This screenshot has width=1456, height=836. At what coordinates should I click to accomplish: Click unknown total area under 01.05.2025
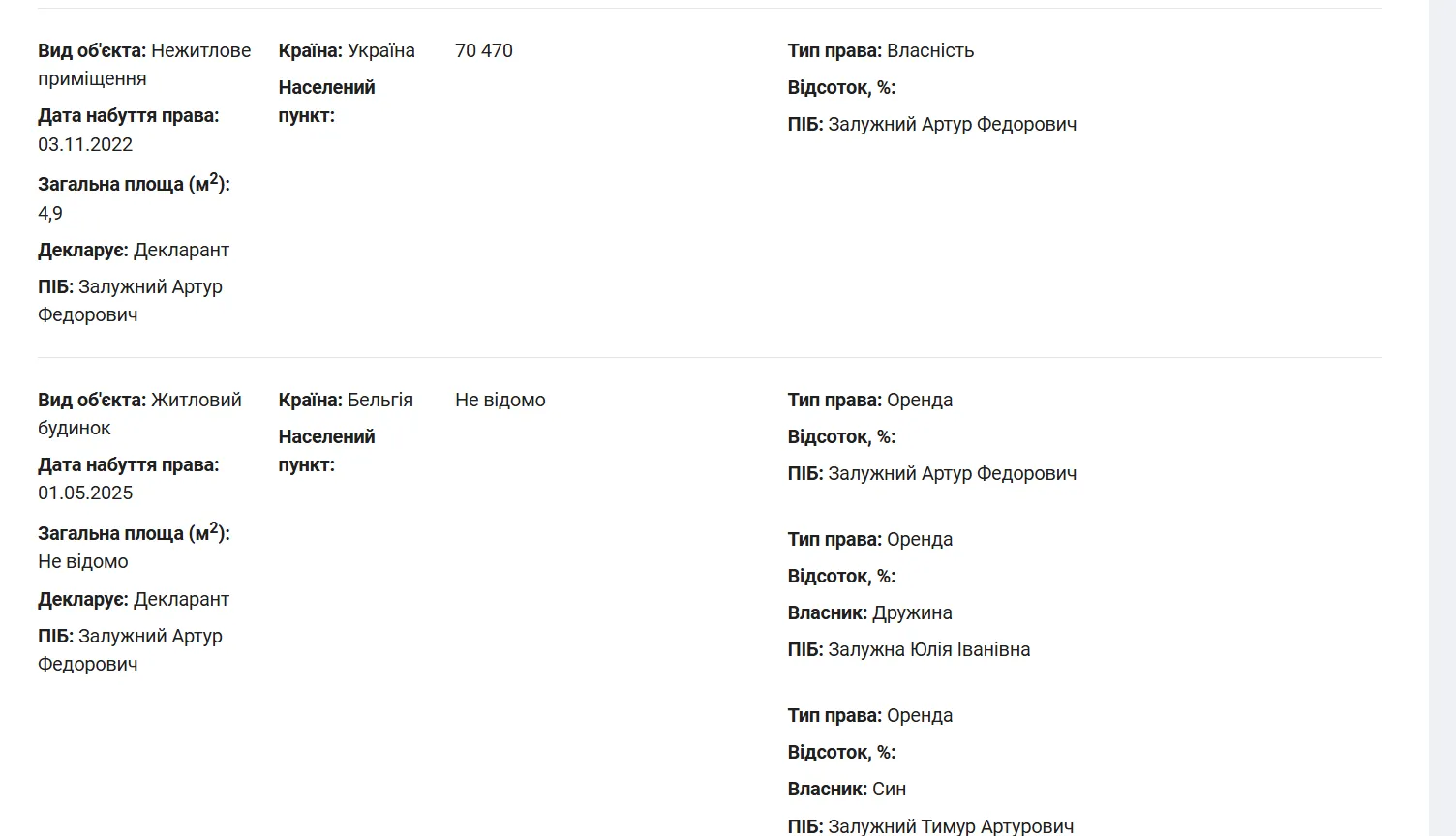(x=83, y=561)
